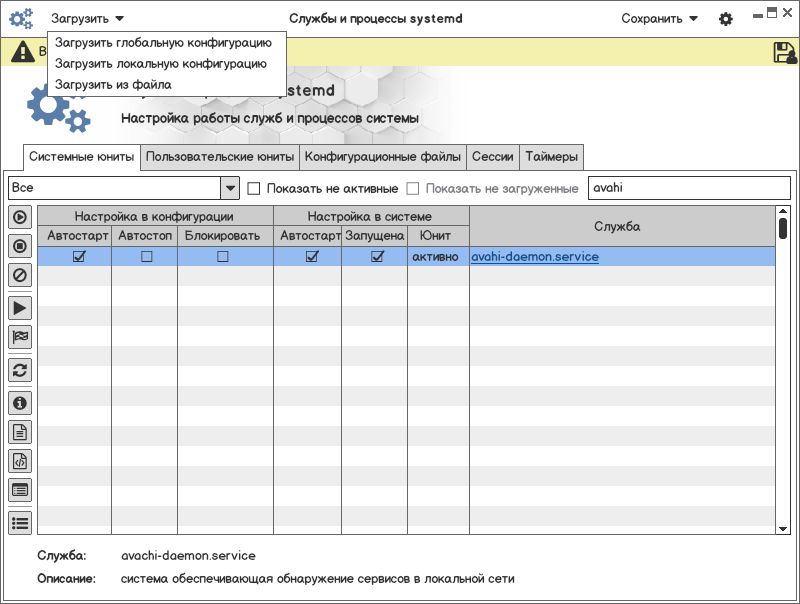
Task: Click the code file icon in sidebar
Action: (19, 461)
